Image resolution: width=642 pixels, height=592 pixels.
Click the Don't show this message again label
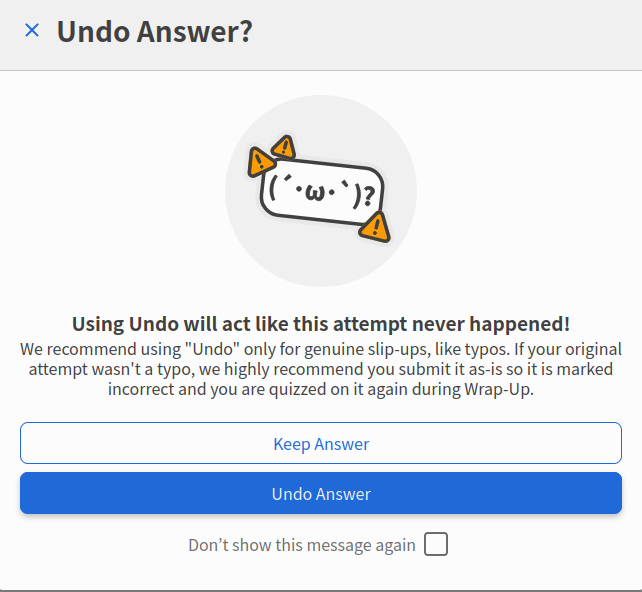pos(302,545)
